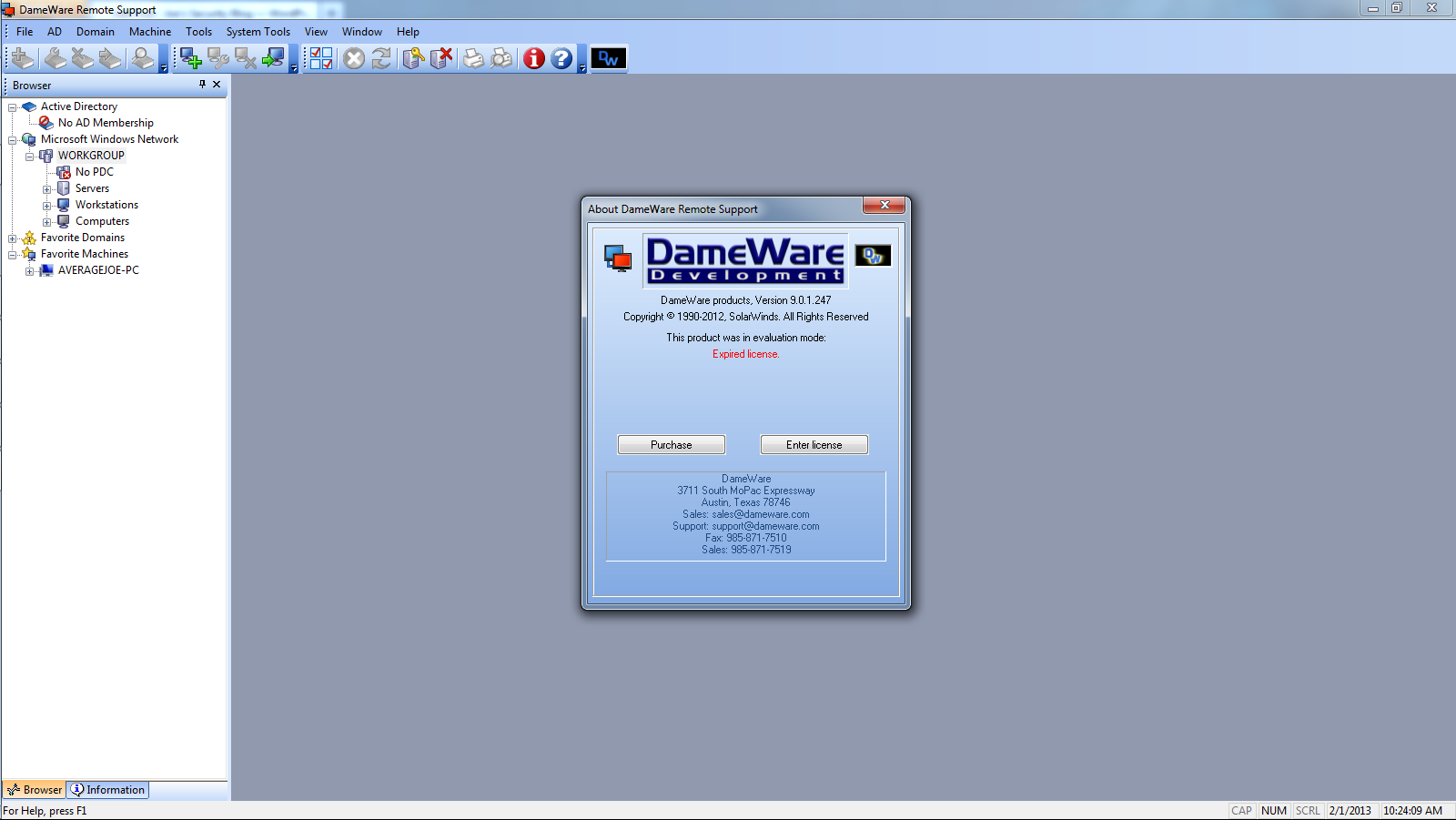Select the AVERAGEJOE-PC machine label
Screen dimensions: 1456x820
pyautogui.click(x=98, y=270)
